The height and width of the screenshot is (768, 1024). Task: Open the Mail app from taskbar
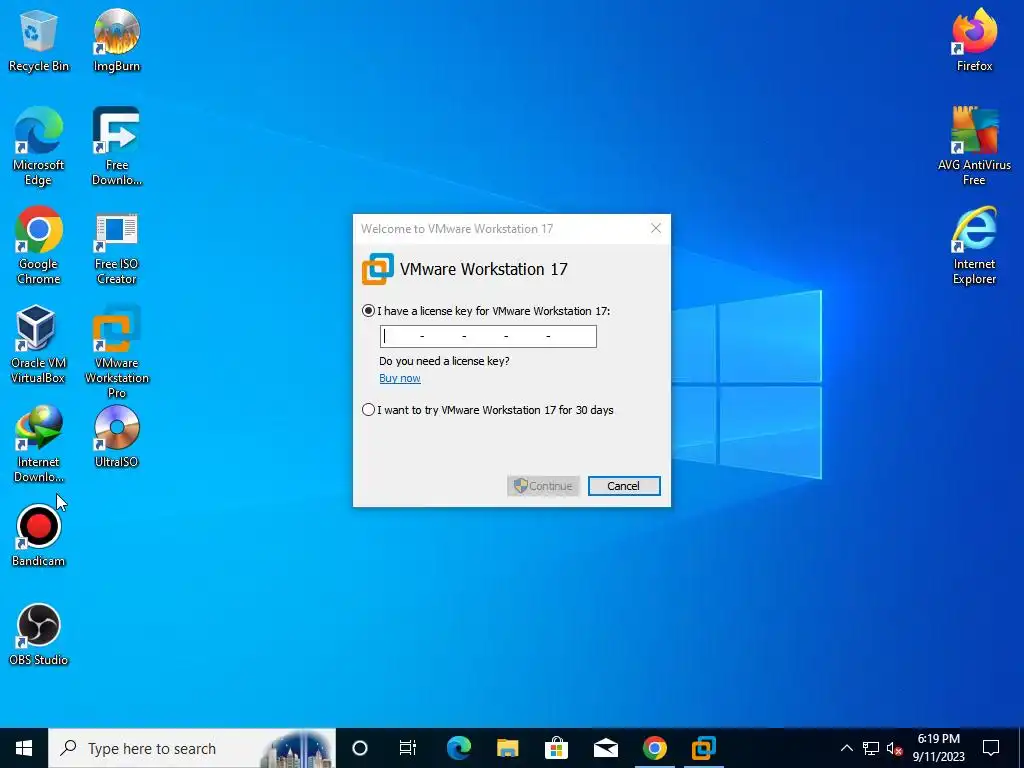click(x=605, y=748)
